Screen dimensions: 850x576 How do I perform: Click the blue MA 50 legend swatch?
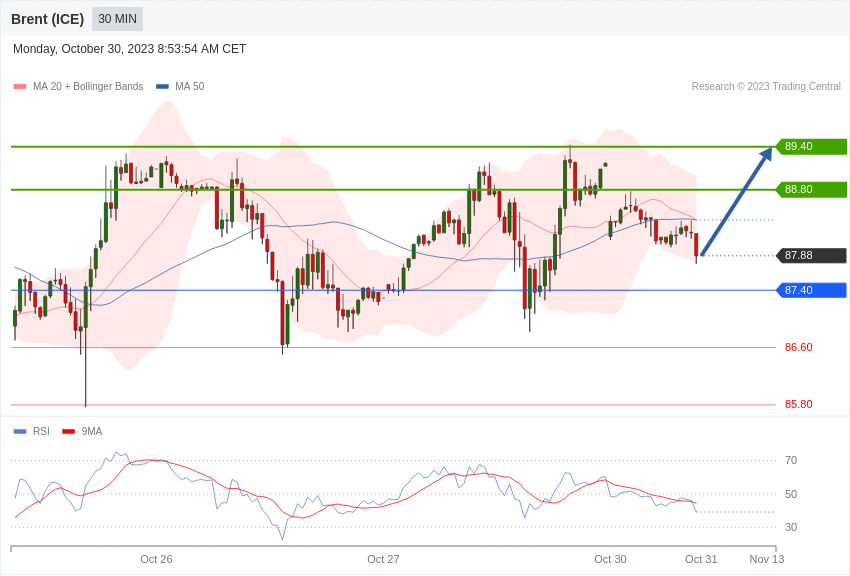[x=162, y=87]
